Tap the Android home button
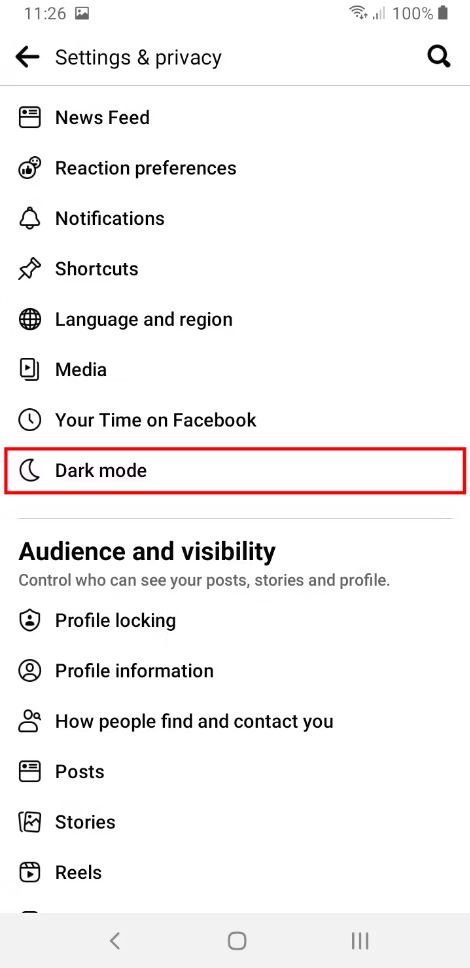The image size is (470, 968). (x=237, y=941)
